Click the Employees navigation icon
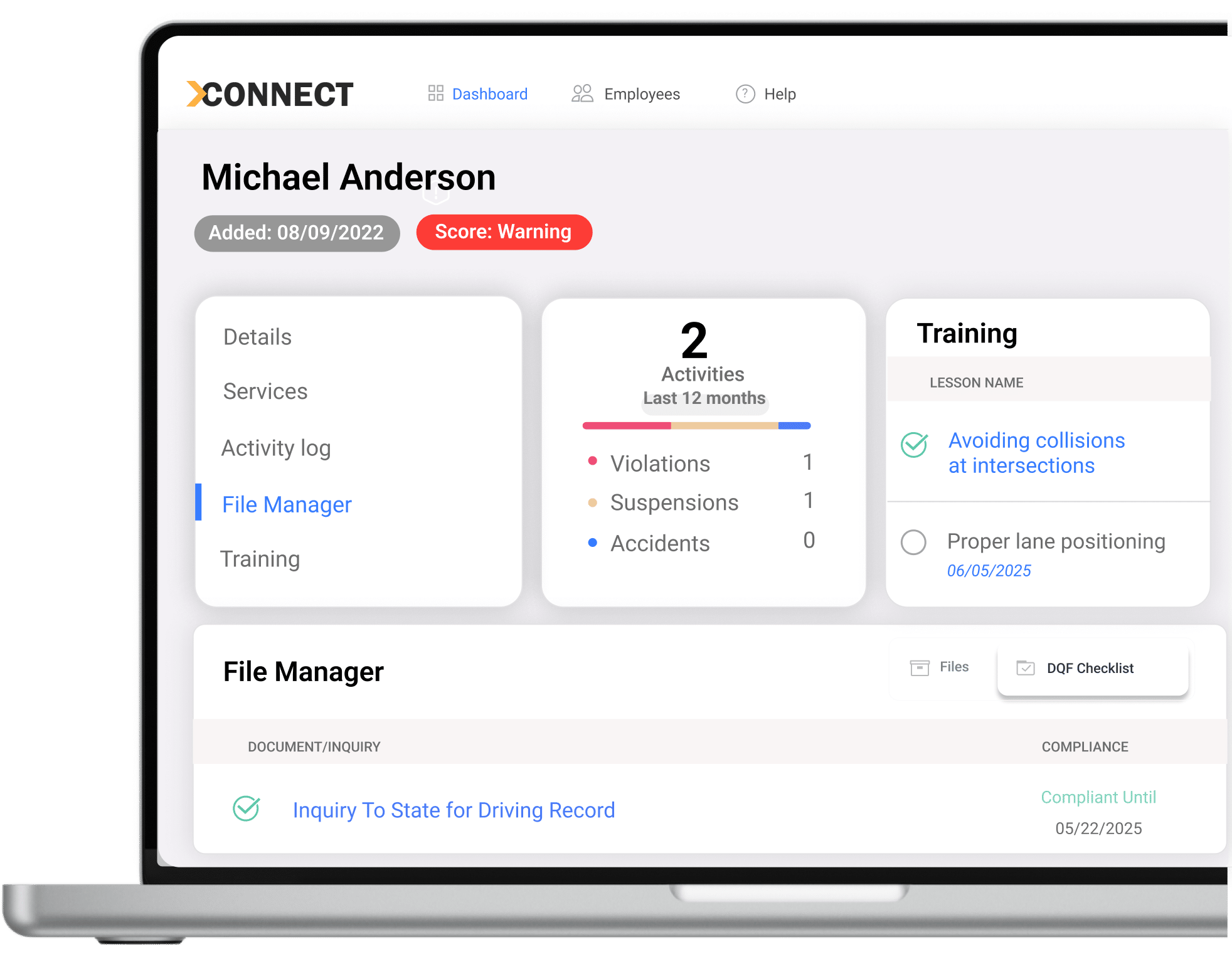The height and width of the screenshot is (964, 1232). (x=582, y=94)
